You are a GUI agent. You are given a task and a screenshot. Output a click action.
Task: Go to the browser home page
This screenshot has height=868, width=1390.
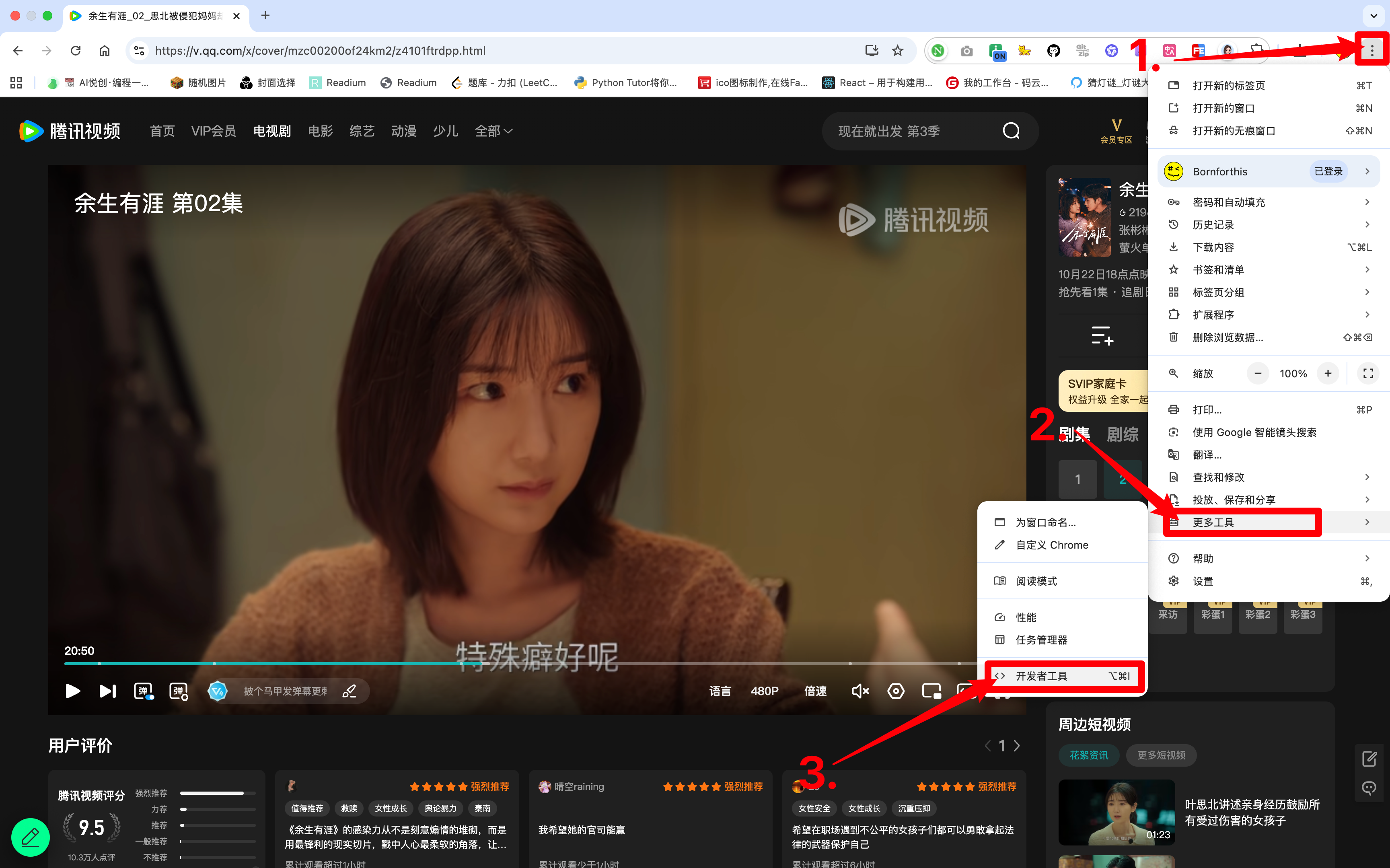[x=104, y=51]
